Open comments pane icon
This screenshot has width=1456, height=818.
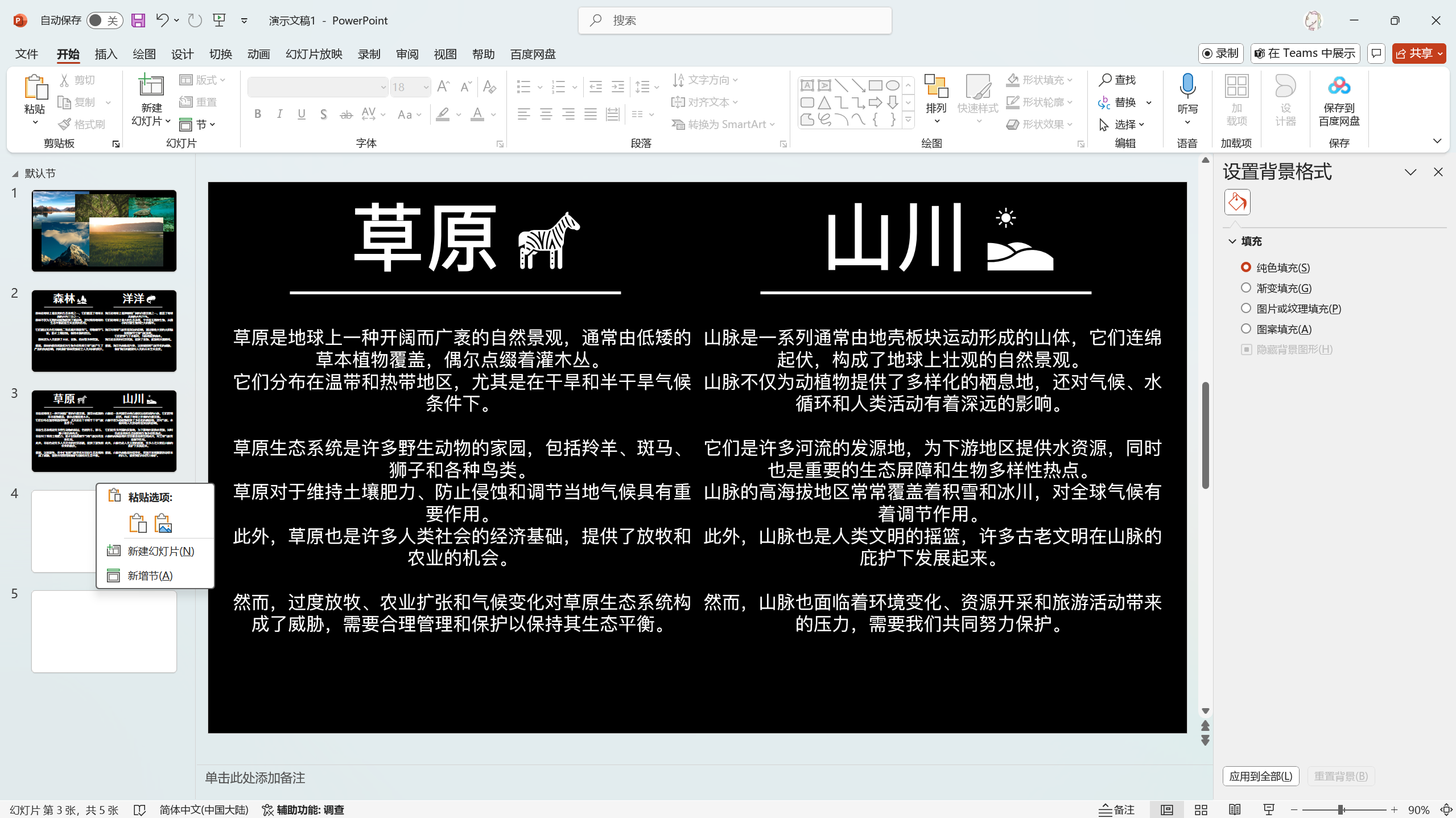point(1376,54)
